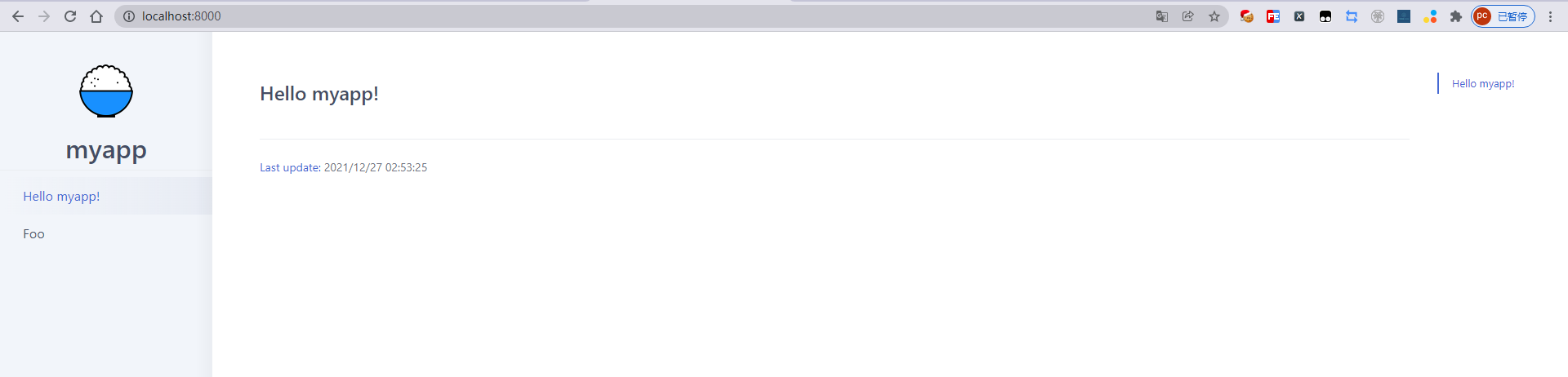Open the puzzle-piece extensions menu
Viewport: 1568px width, 377px height.
point(1455,16)
